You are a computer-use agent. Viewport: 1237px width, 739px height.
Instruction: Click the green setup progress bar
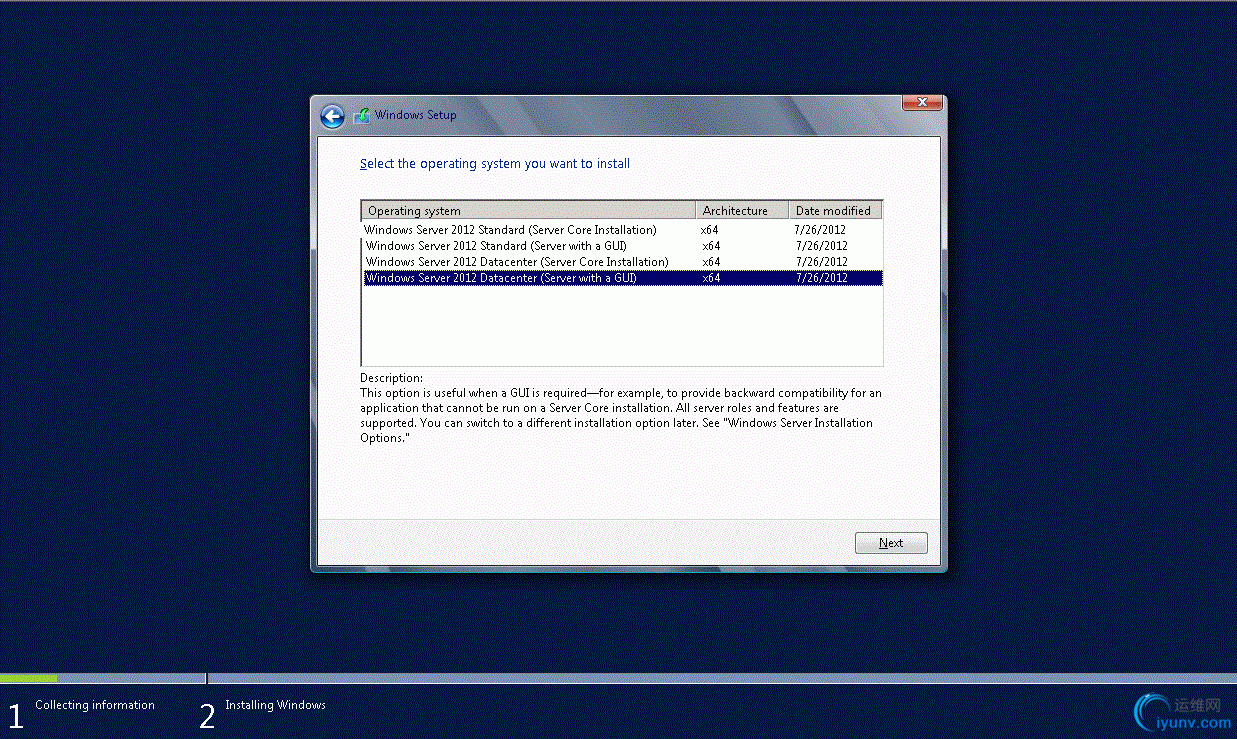pos(29,678)
